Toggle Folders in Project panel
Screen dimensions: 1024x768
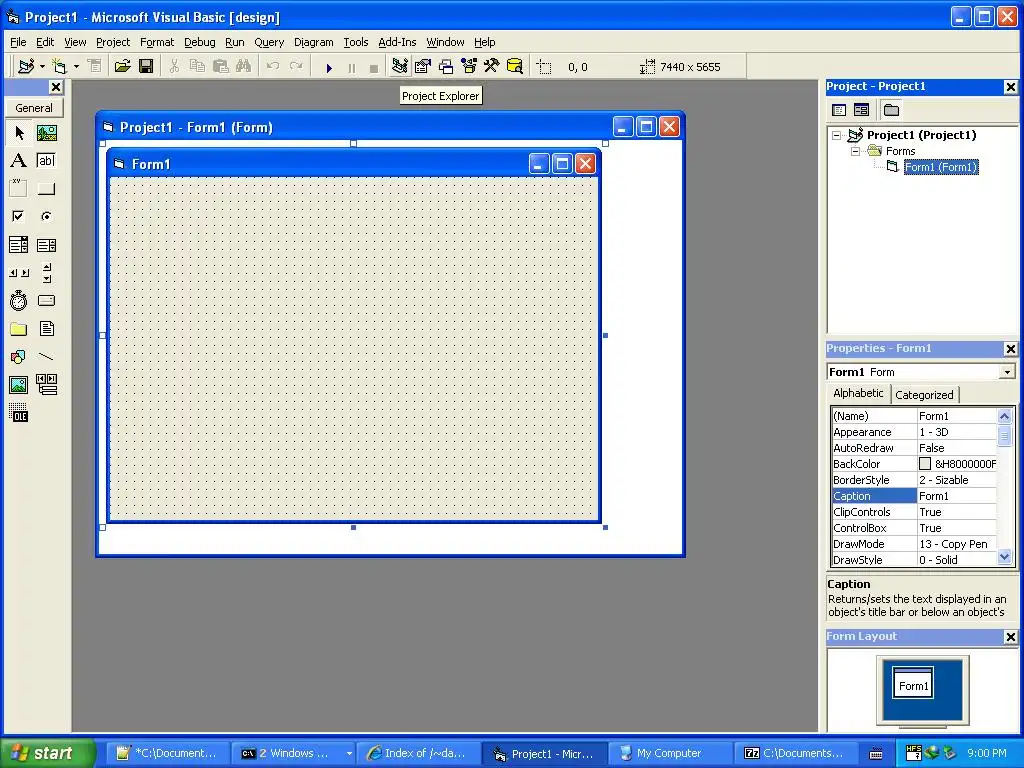point(891,110)
